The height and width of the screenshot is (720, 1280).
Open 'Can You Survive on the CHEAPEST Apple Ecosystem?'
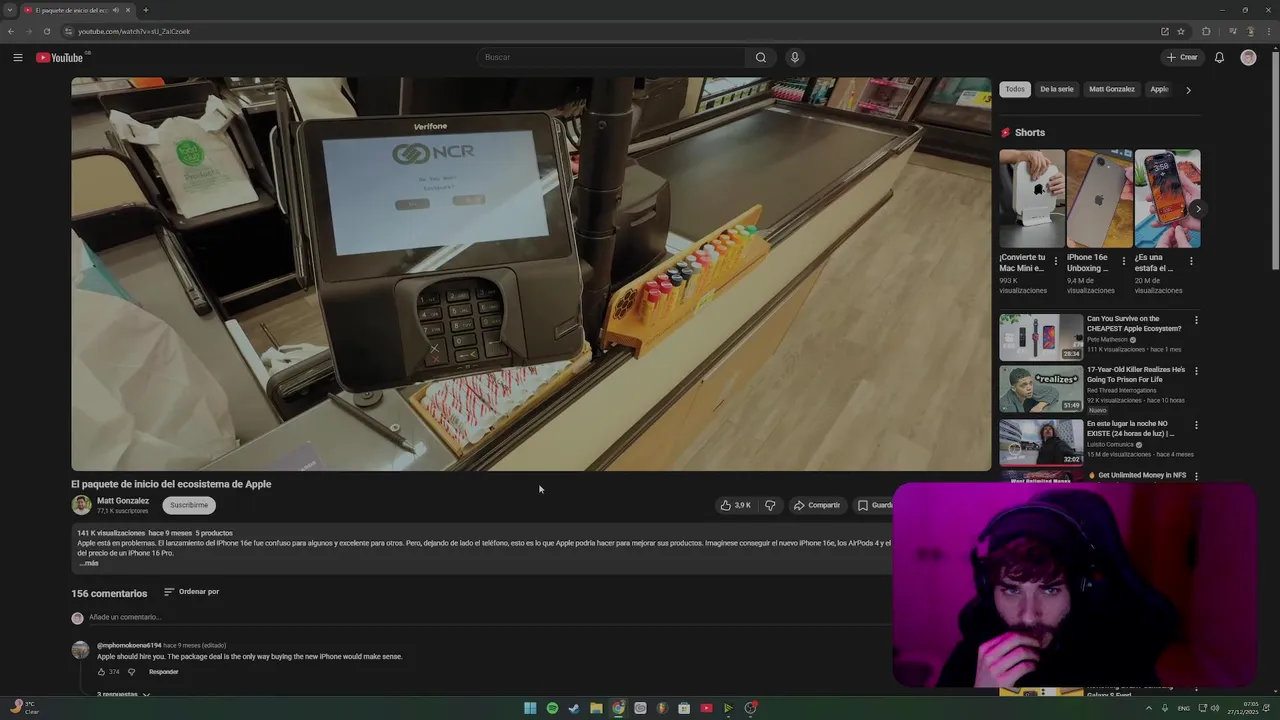coord(1134,324)
